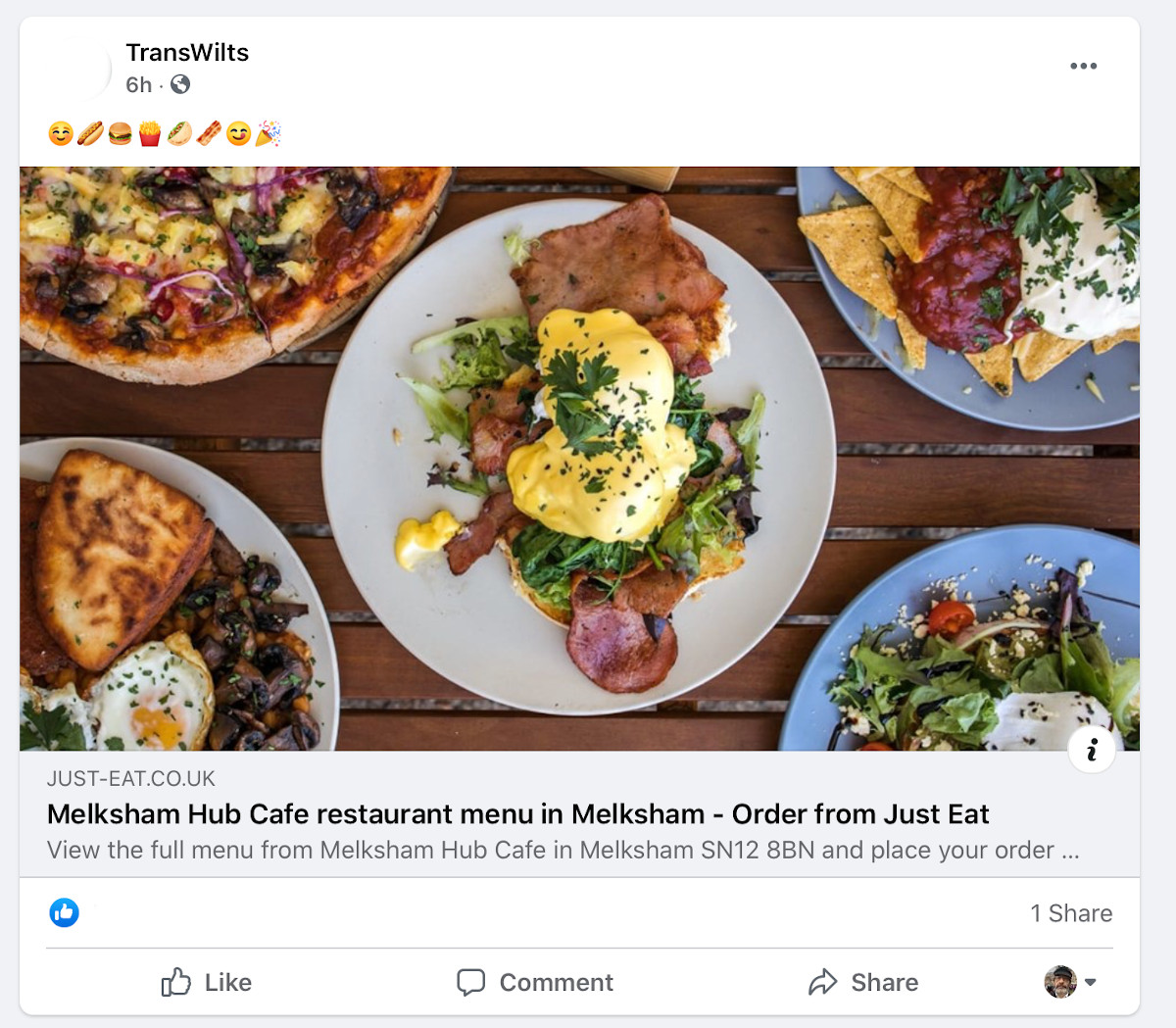Click the link info "i" icon
1176x1028 pixels.
[1092, 751]
